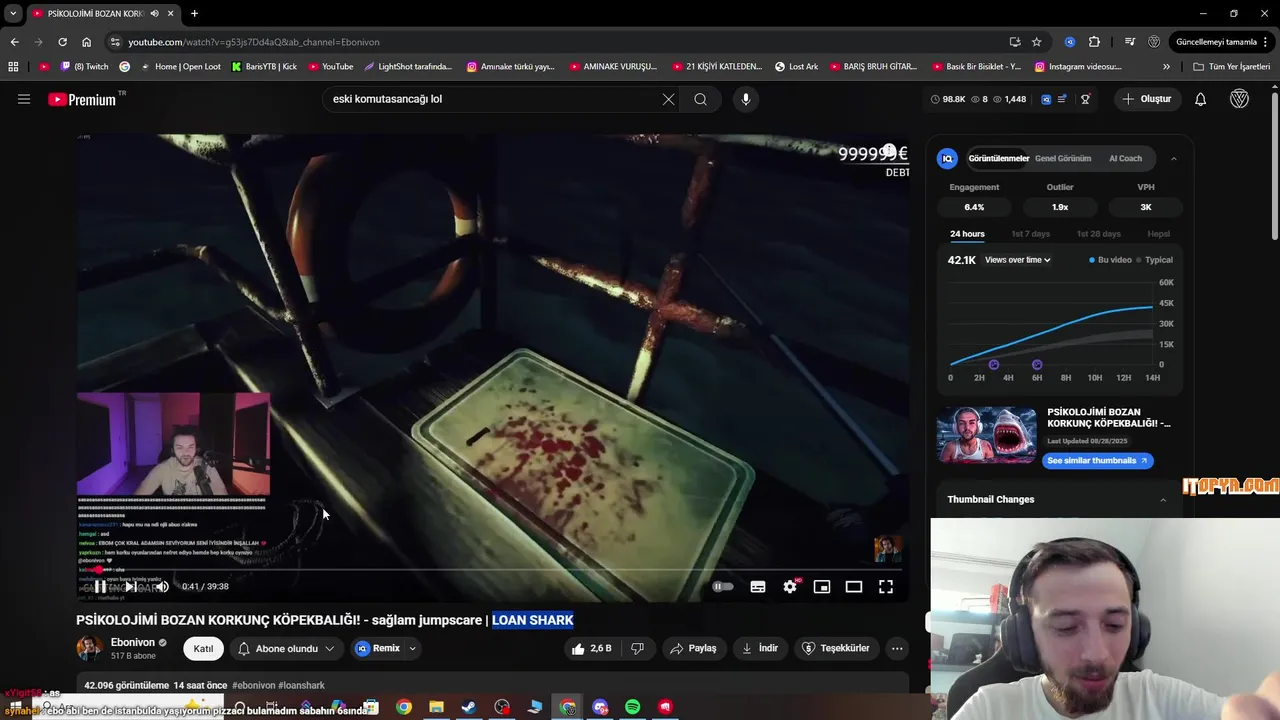
Task: Click the Oluştur create button
Action: click(1146, 99)
